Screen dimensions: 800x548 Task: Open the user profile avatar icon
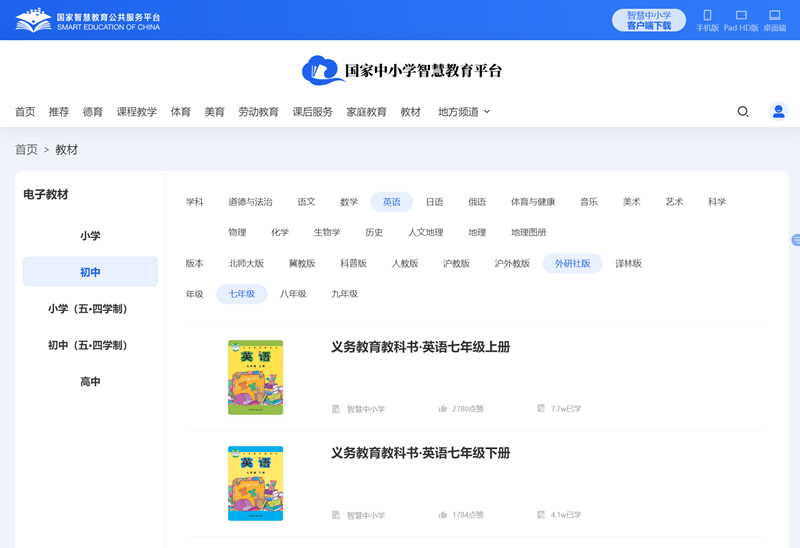click(x=779, y=111)
